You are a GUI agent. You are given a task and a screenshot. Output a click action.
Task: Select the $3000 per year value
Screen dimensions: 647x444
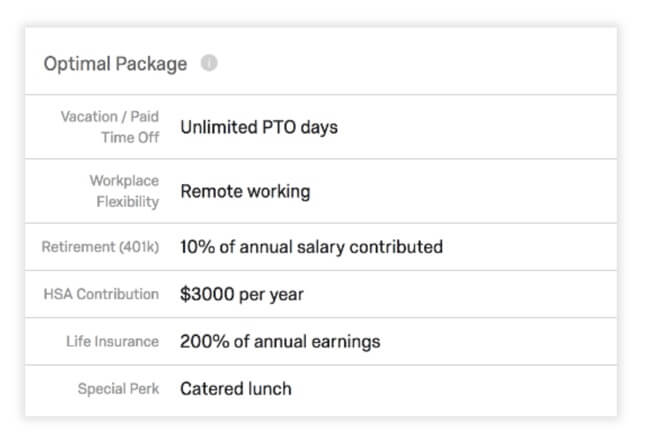tap(242, 294)
